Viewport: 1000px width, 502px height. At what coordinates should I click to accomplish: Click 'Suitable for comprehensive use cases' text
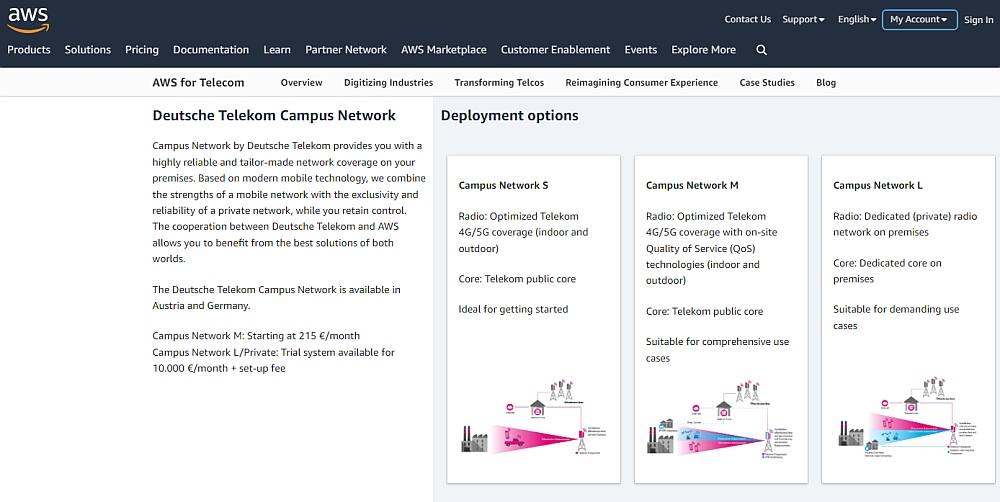(717, 350)
